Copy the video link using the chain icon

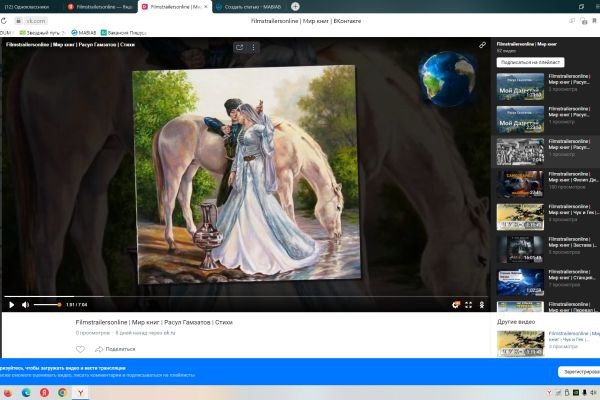point(483,45)
